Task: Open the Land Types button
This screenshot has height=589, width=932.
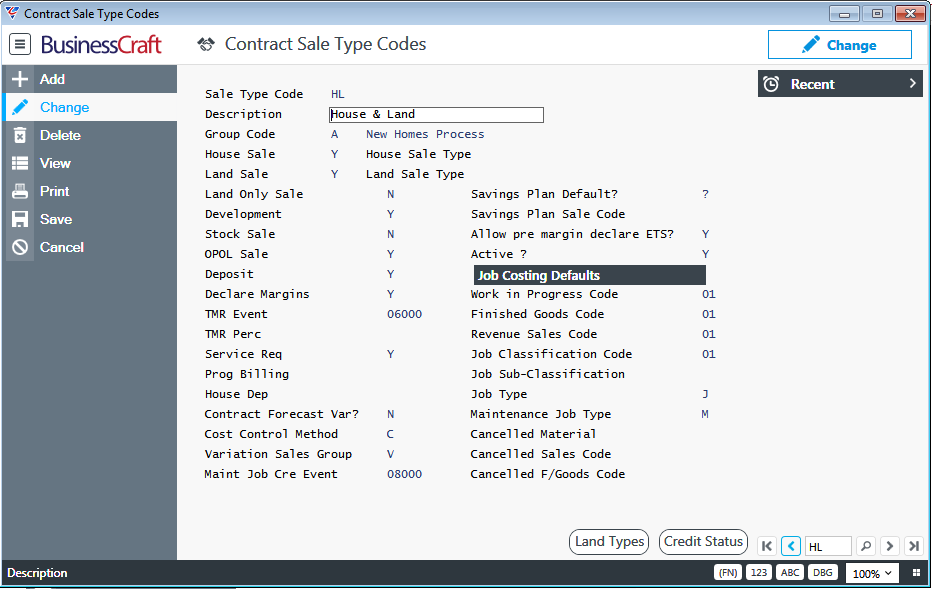Action: (609, 542)
